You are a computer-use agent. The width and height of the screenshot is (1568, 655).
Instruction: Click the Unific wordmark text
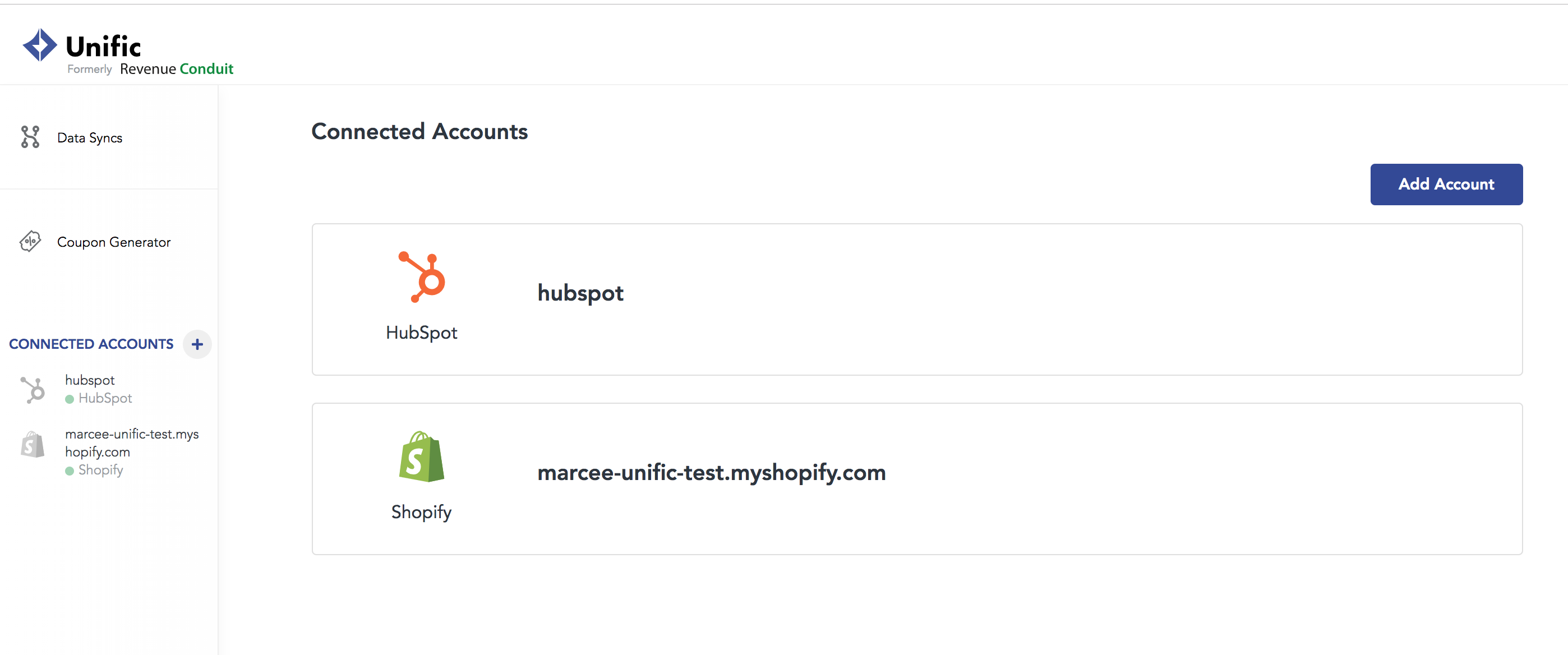103,46
